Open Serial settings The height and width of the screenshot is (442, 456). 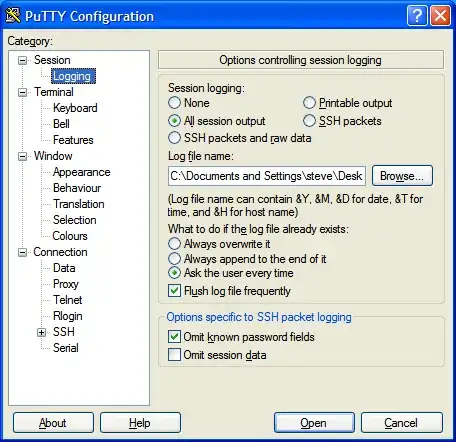coord(66,348)
